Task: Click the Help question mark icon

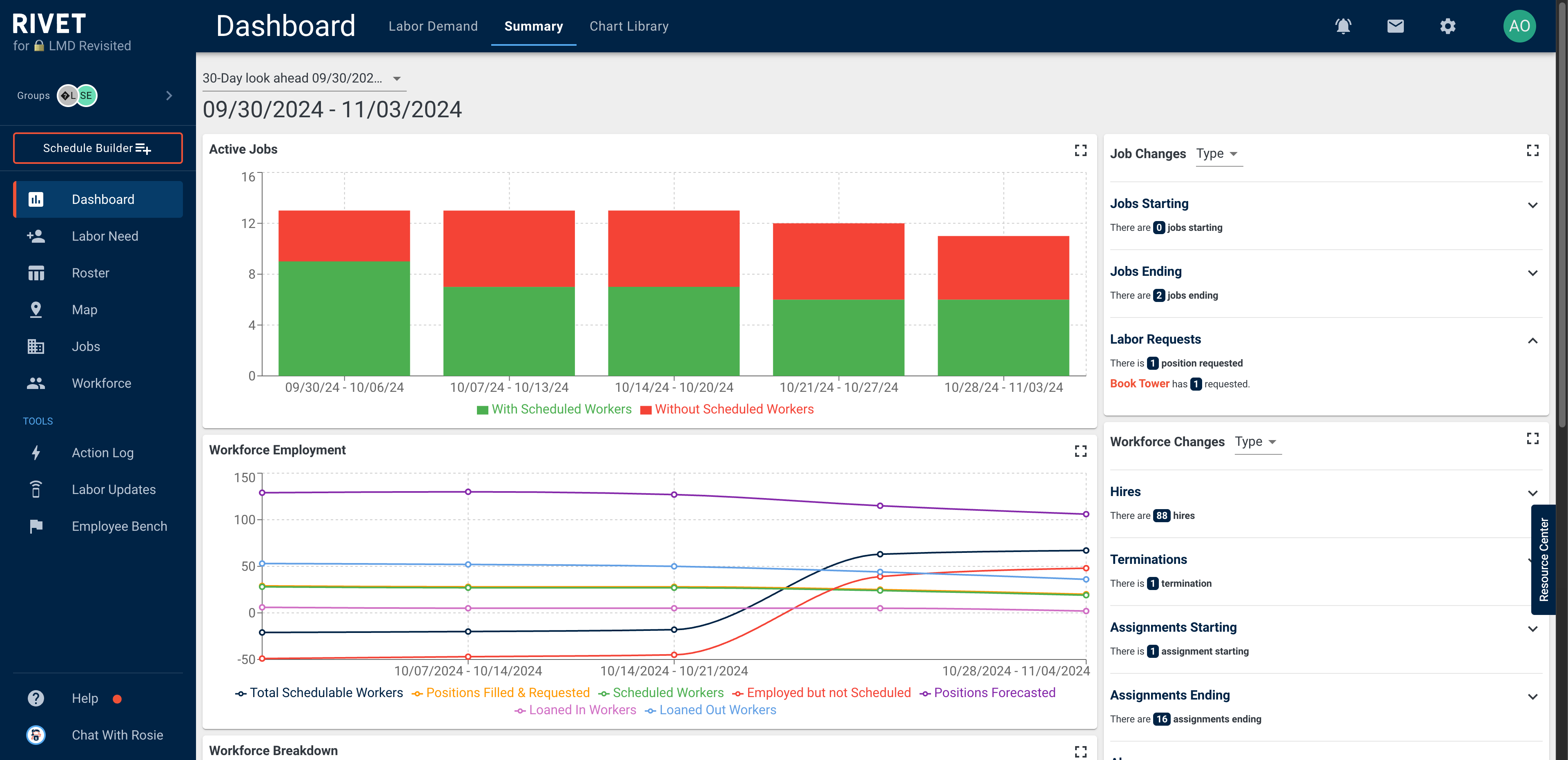Action: [36, 698]
